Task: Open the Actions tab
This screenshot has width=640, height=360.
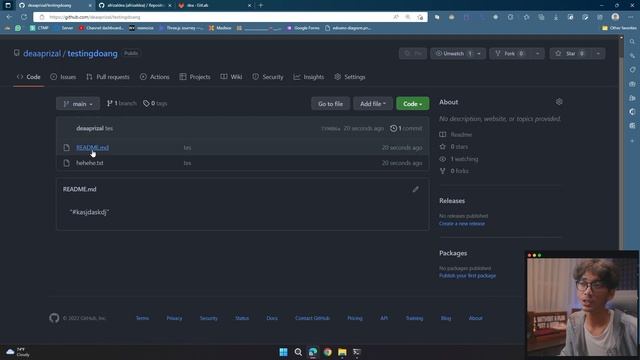Action: pos(155,77)
